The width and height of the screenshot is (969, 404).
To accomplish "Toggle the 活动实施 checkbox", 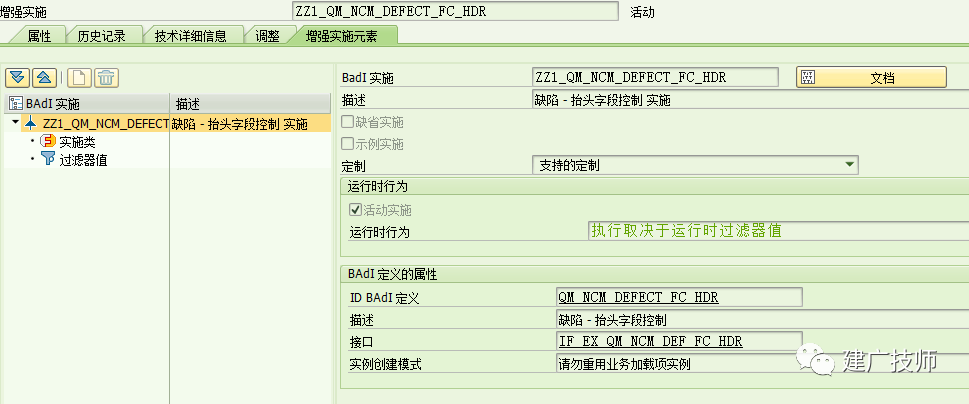I will click(355, 210).
